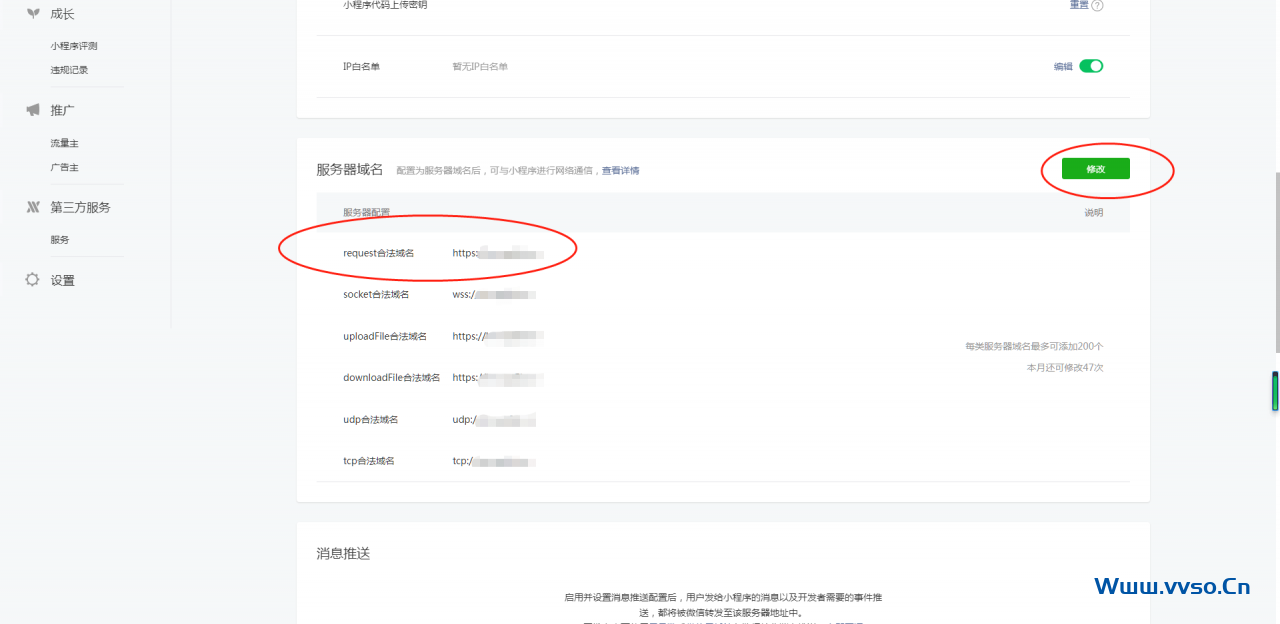Click 编辑 next to IP白名单
1280x624 pixels.
[1063, 67]
